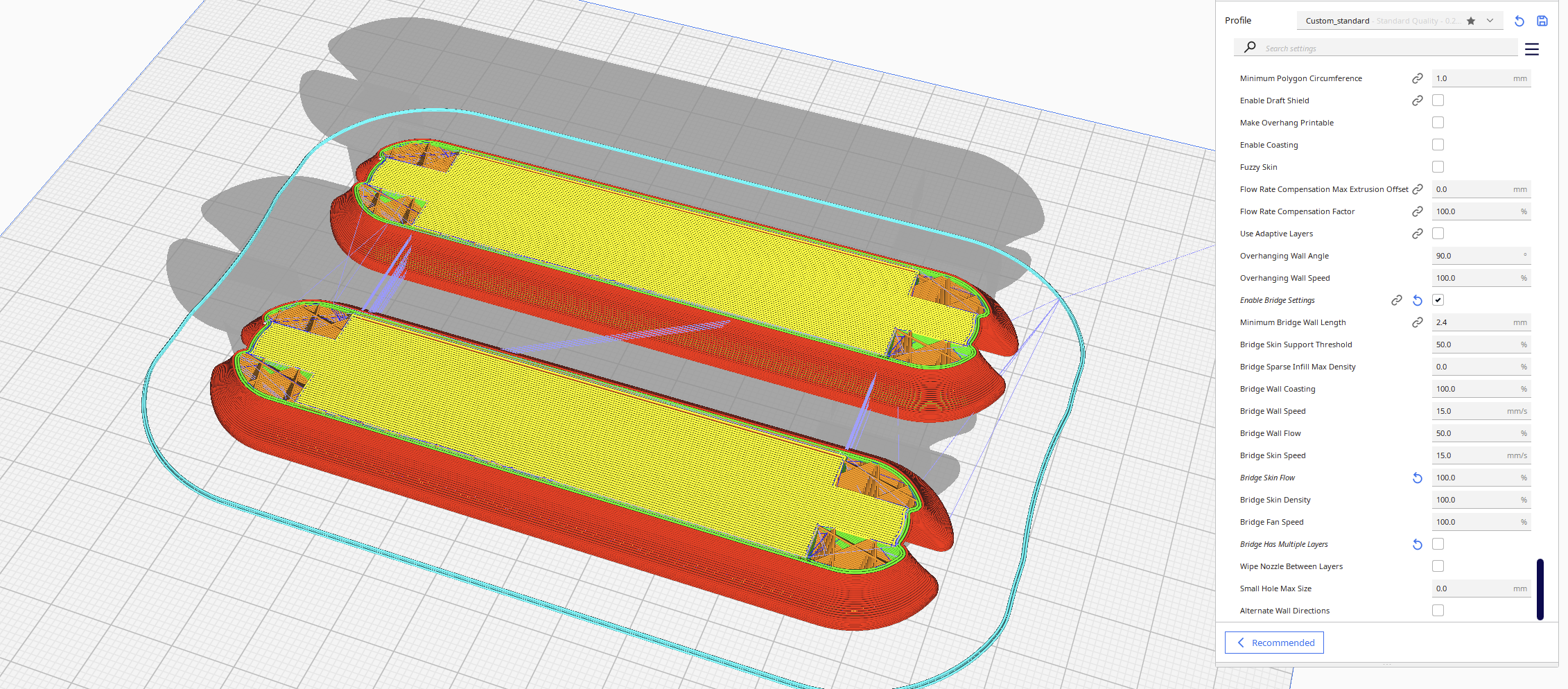Uncheck Enable Bridge Settings
The image size is (1568, 689).
[1438, 299]
